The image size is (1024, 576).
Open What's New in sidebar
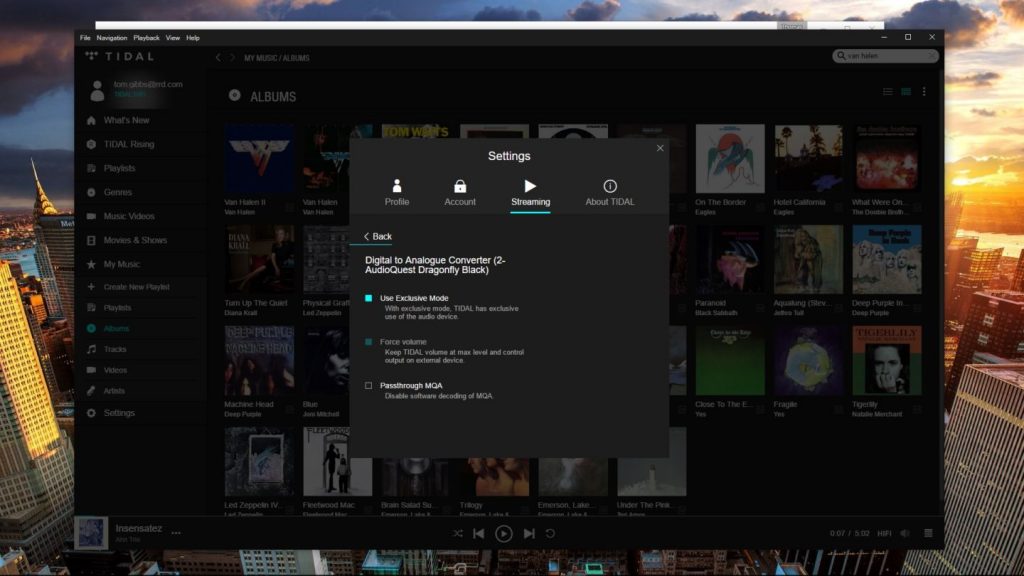(x=126, y=120)
